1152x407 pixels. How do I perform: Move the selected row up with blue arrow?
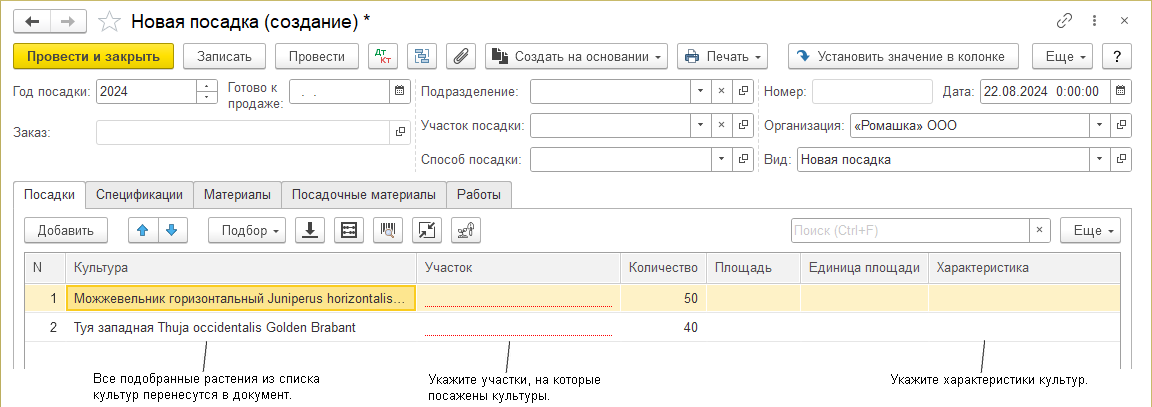(x=142, y=230)
